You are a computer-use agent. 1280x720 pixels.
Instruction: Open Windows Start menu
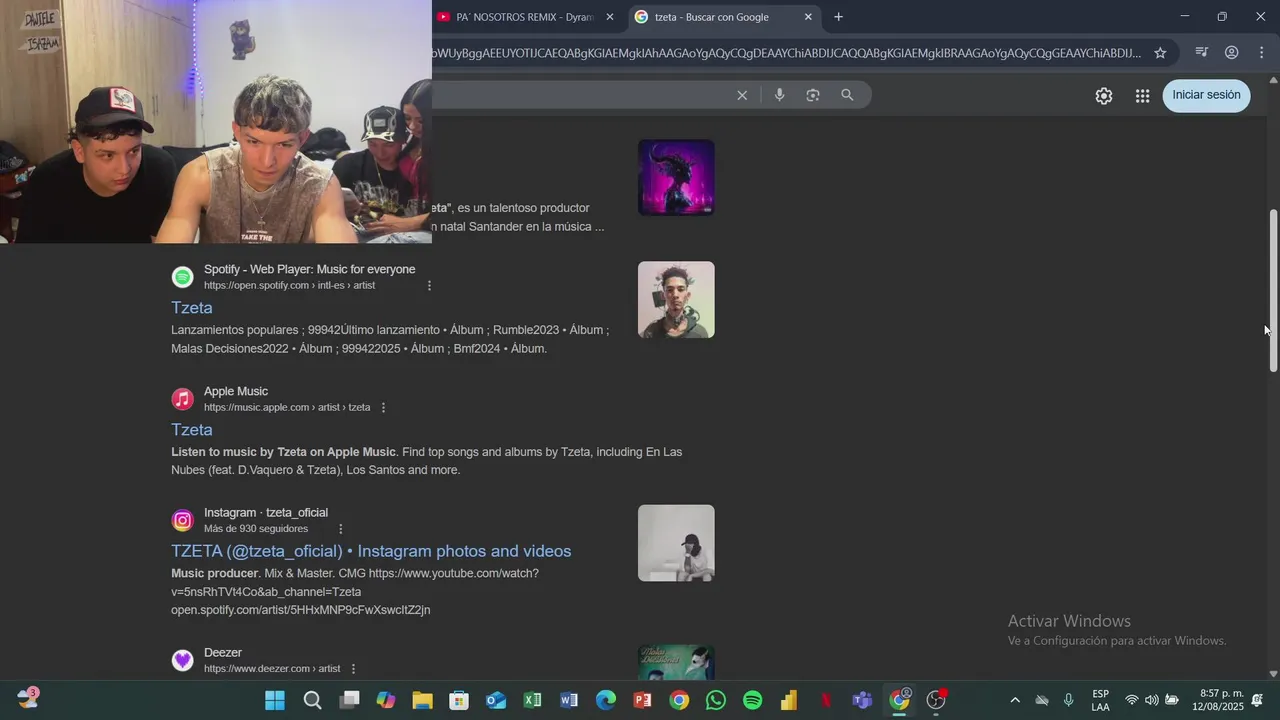[x=275, y=700]
